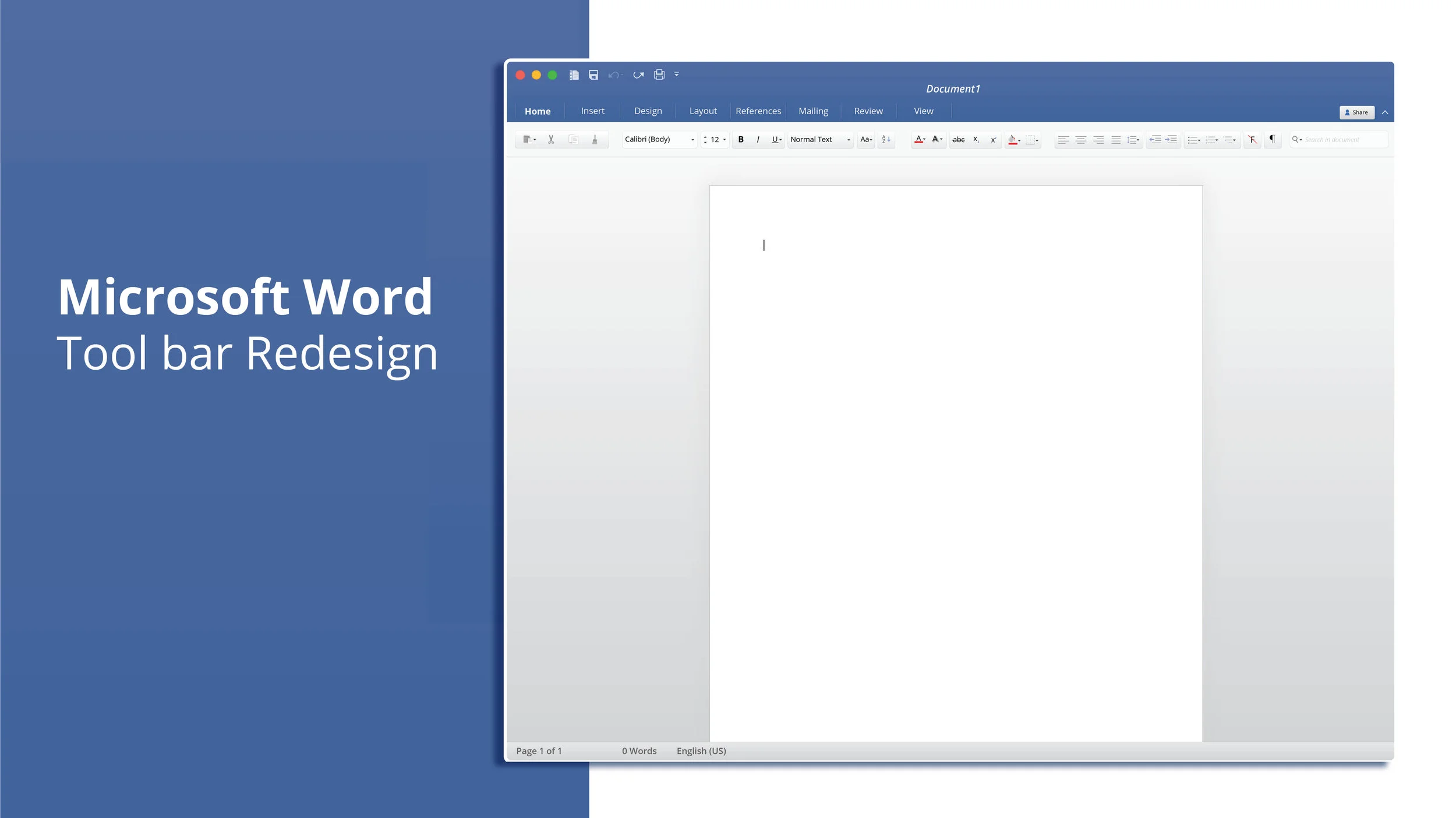The image size is (1456, 818).
Task: Cut selection with the scissors icon
Action: click(x=551, y=140)
